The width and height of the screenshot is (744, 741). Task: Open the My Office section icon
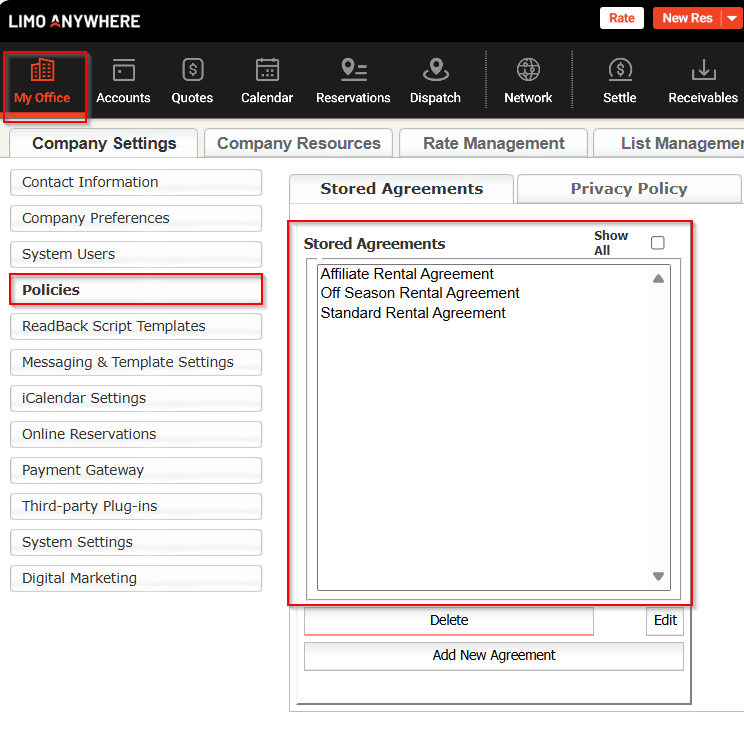tap(42, 71)
